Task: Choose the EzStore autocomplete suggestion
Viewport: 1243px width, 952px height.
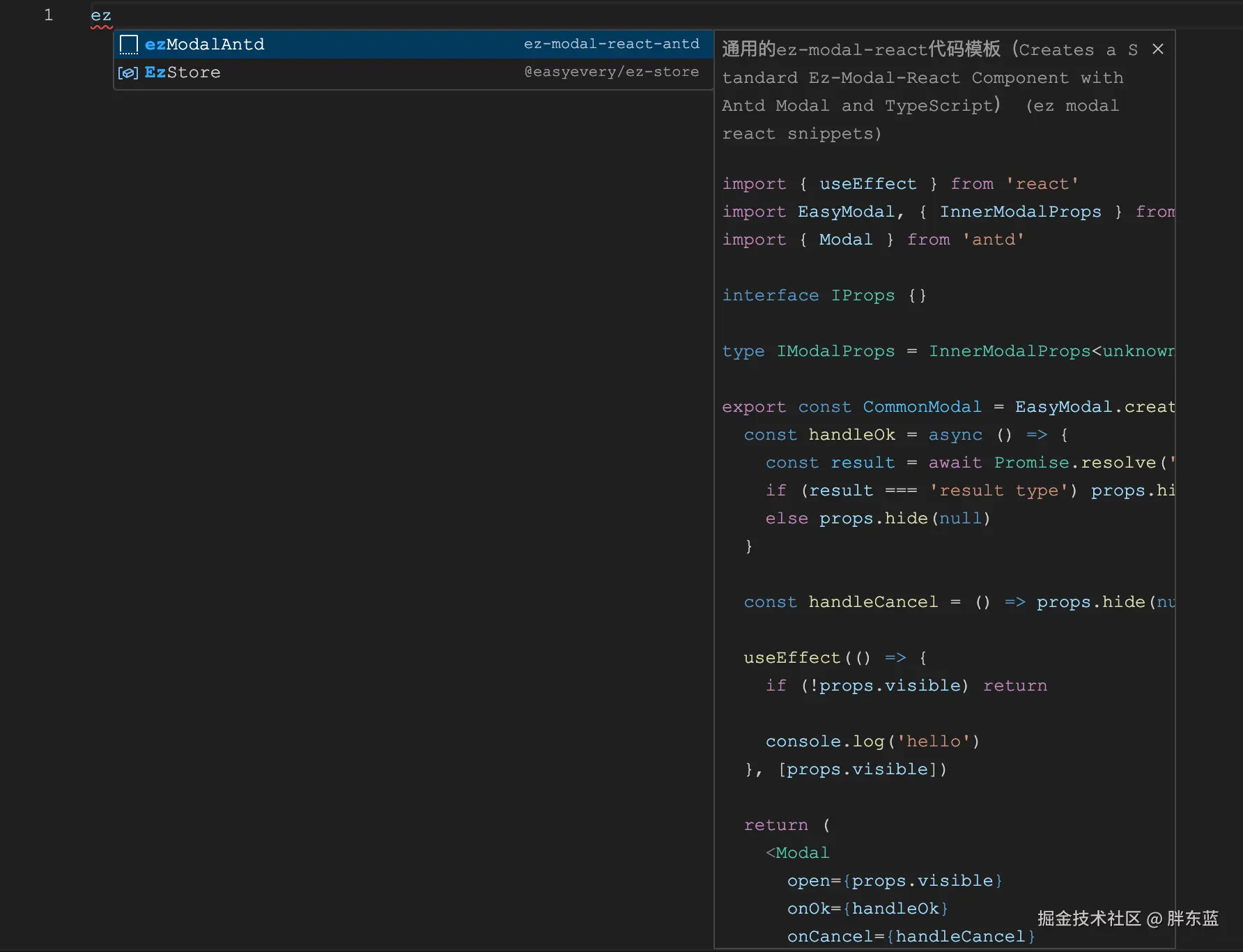Action: click(x=183, y=72)
